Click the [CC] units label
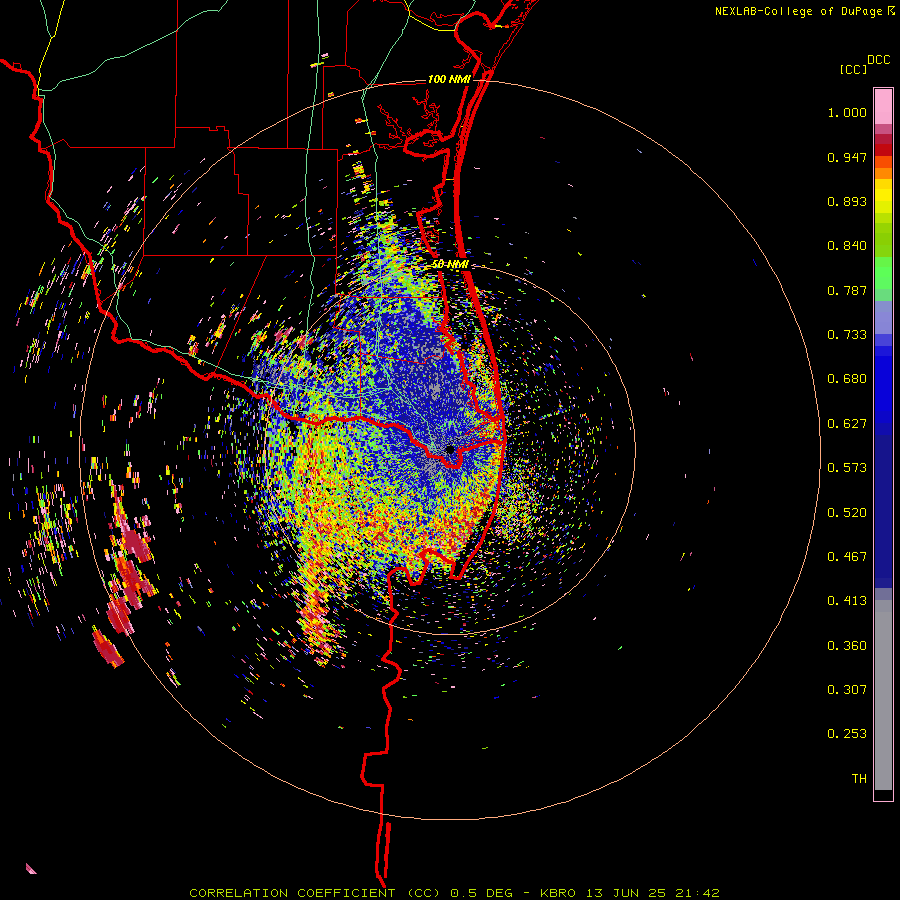 click(x=853, y=69)
